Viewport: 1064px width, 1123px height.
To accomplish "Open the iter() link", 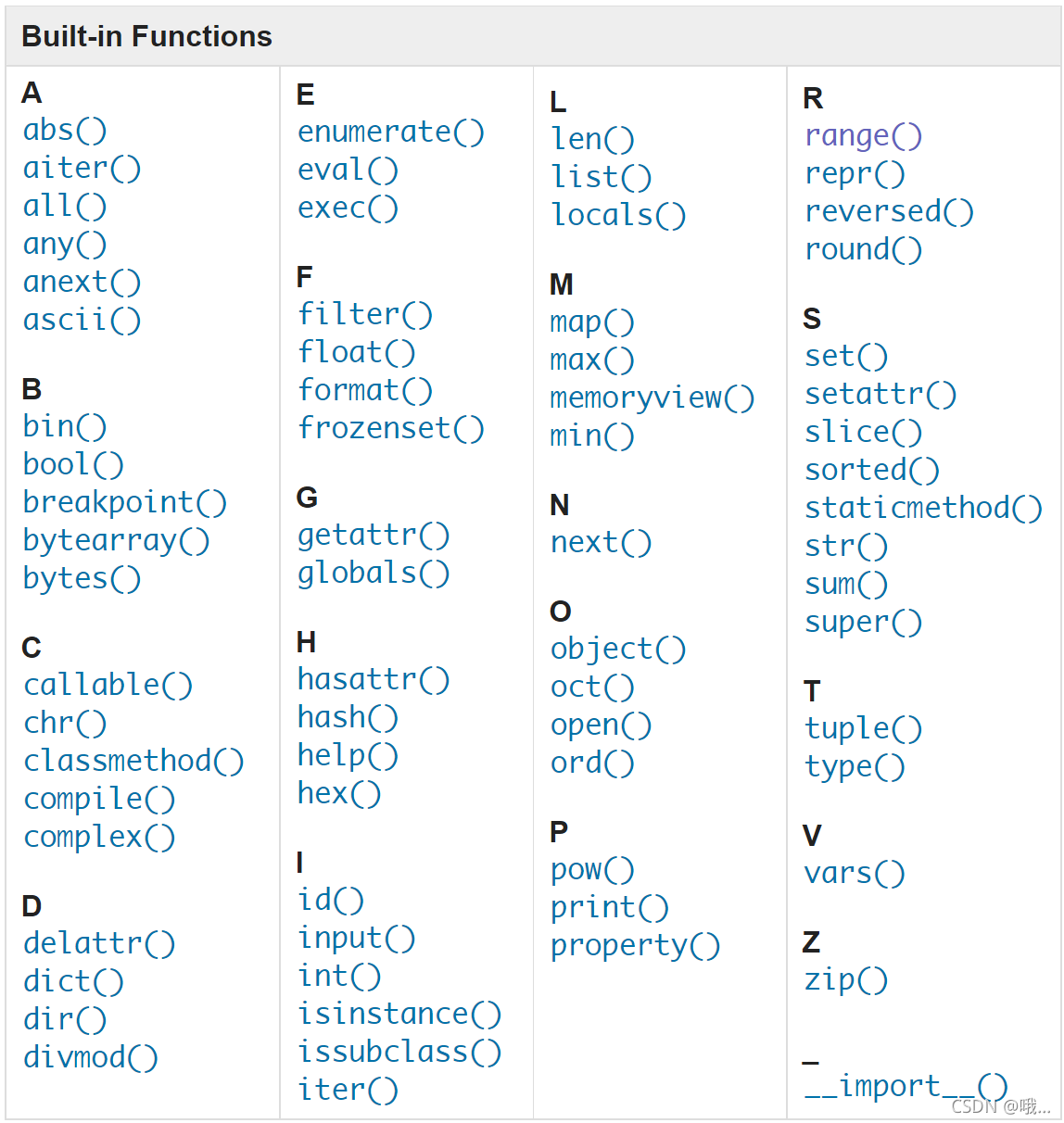I will [x=348, y=1091].
